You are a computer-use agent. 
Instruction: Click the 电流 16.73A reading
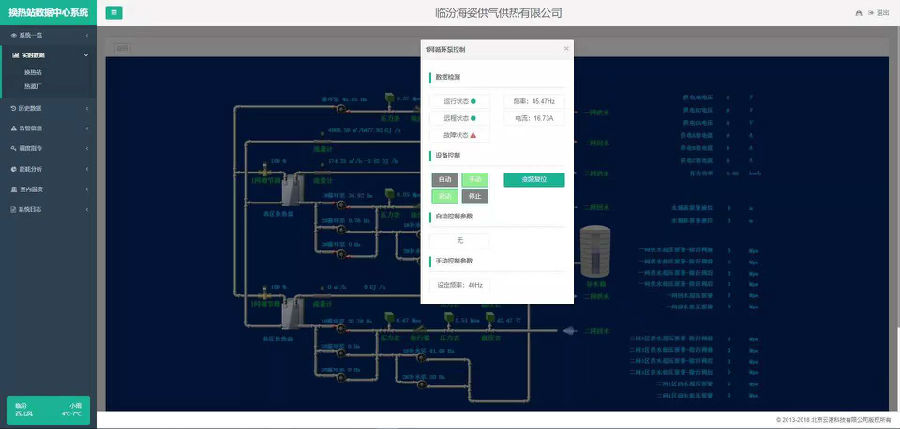point(534,118)
